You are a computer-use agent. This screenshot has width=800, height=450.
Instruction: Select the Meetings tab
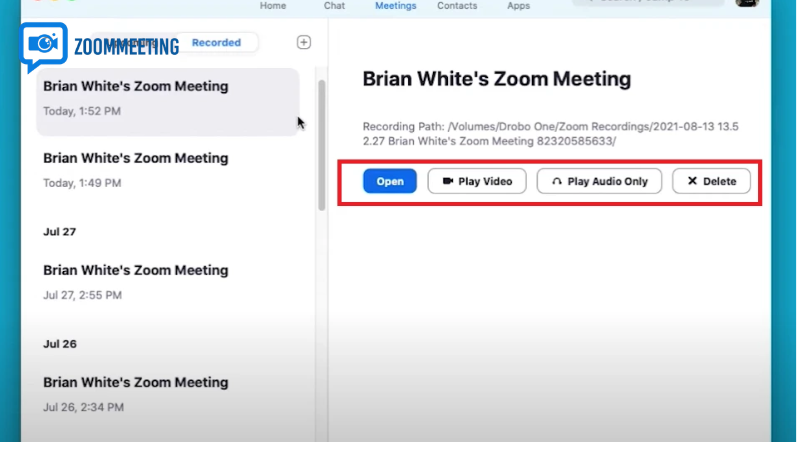pos(395,6)
